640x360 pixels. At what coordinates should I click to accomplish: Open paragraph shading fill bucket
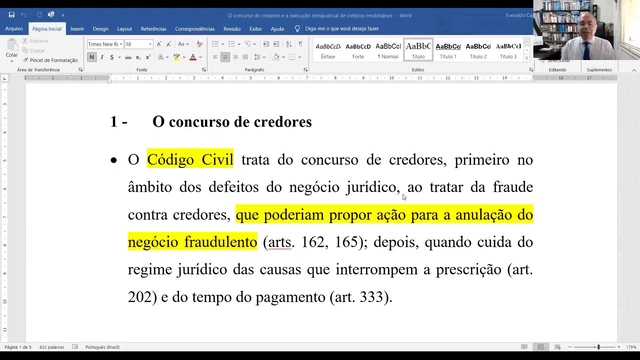[276, 58]
